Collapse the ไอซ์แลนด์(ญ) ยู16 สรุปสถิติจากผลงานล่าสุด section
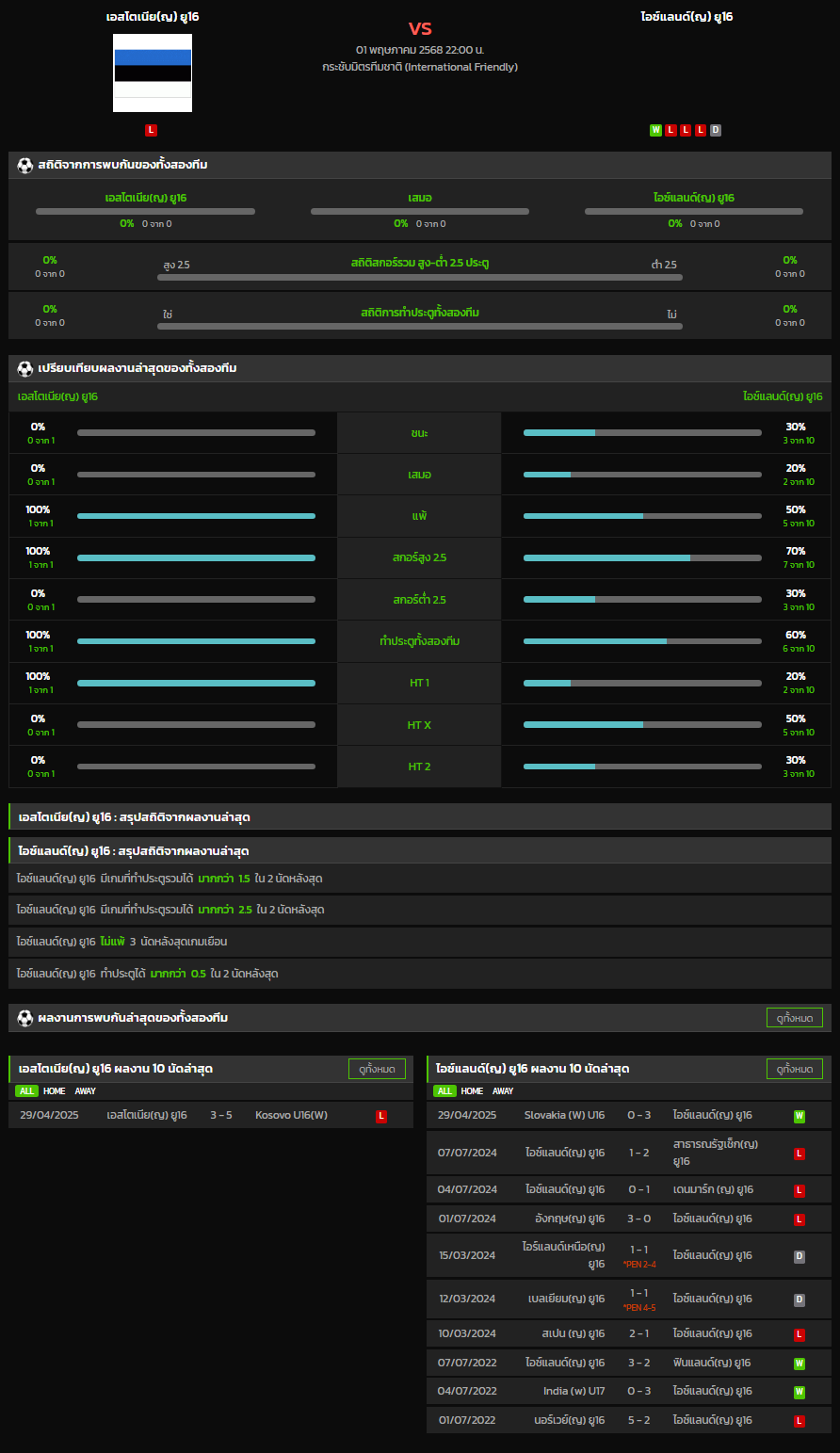The height and width of the screenshot is (1453, 840). pos(420,850)
